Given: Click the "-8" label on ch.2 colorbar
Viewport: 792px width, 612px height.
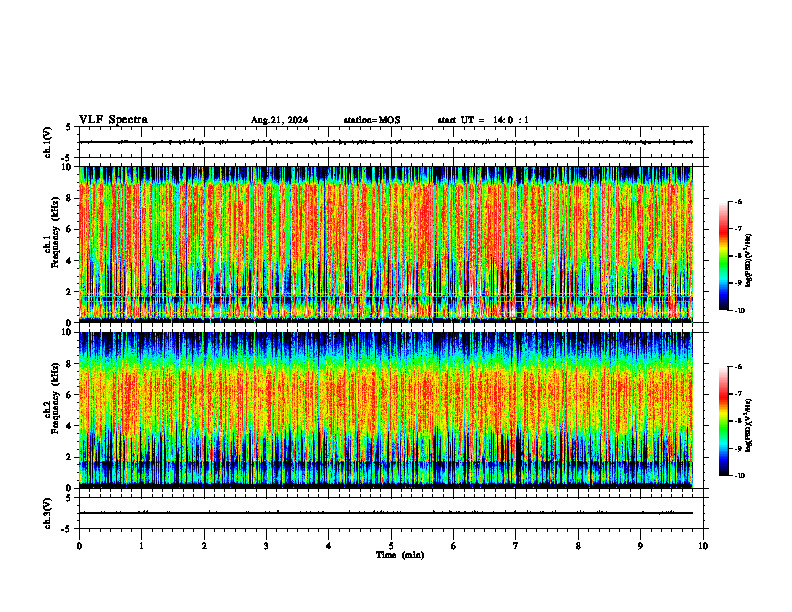Looking at the screenshot, I should point(738,421).
